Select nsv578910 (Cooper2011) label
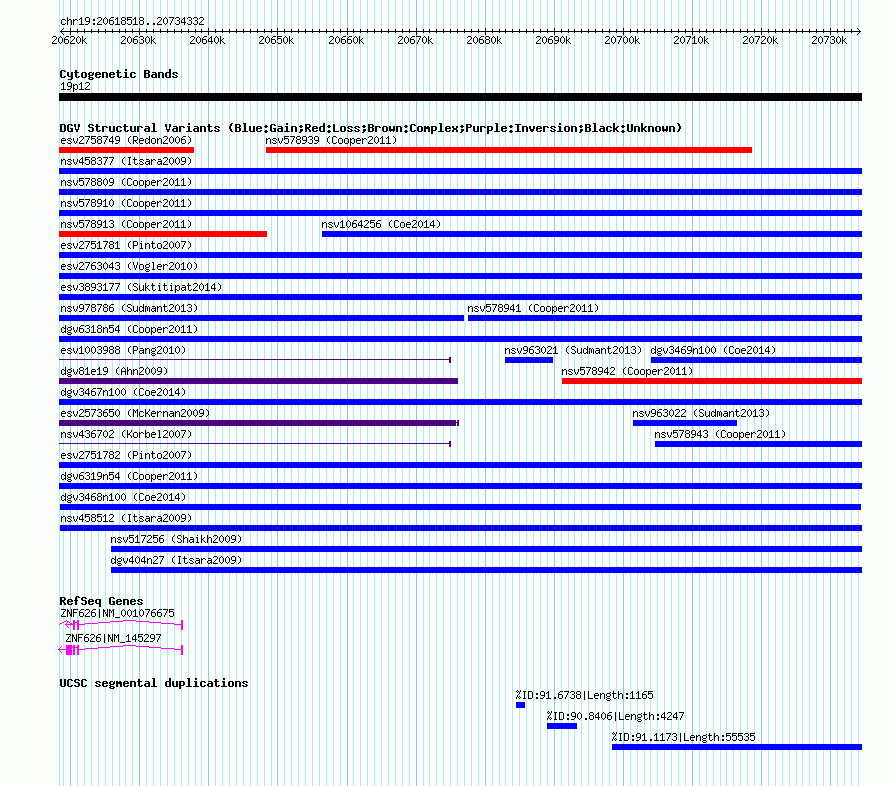 tap(126, 203)
